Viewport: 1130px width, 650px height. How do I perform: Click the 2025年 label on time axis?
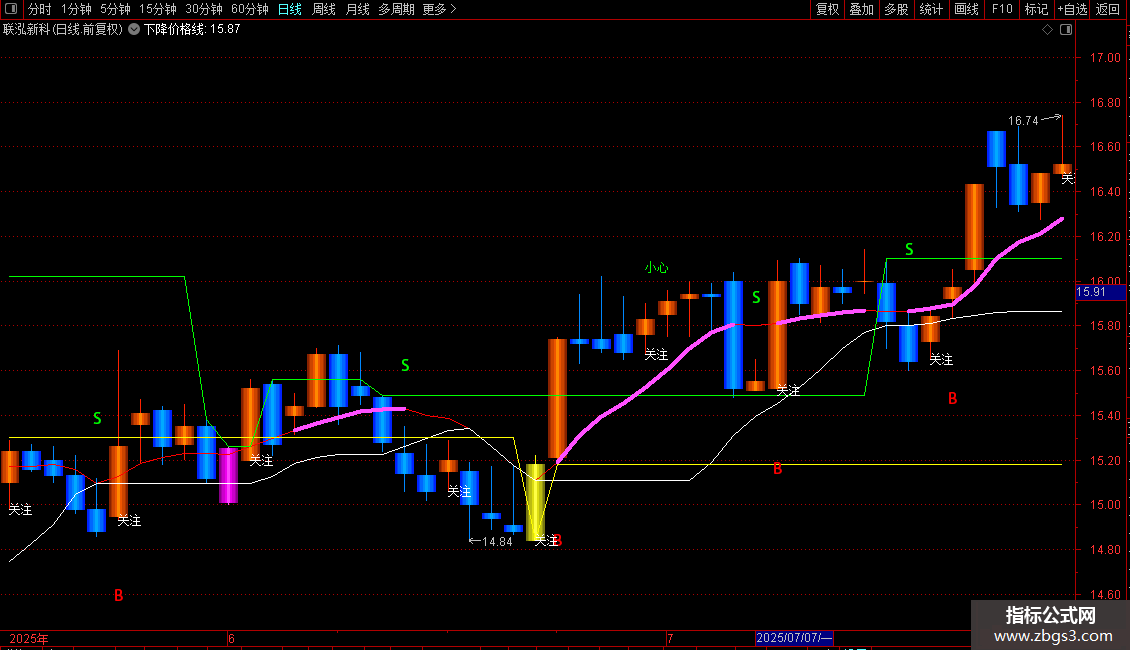click(x=29, y=638)
